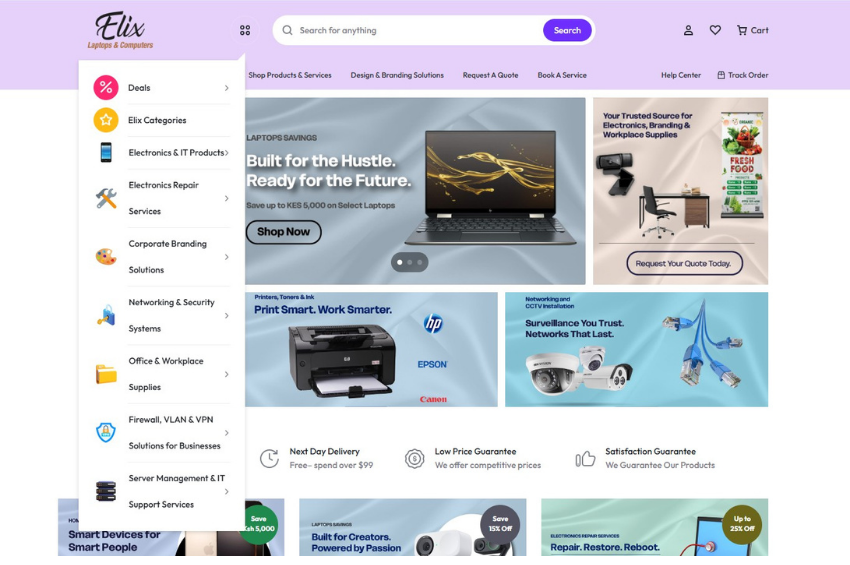Click the pink percent Deals icon
This screenshot has height=565, width=850.
(106, 88)
